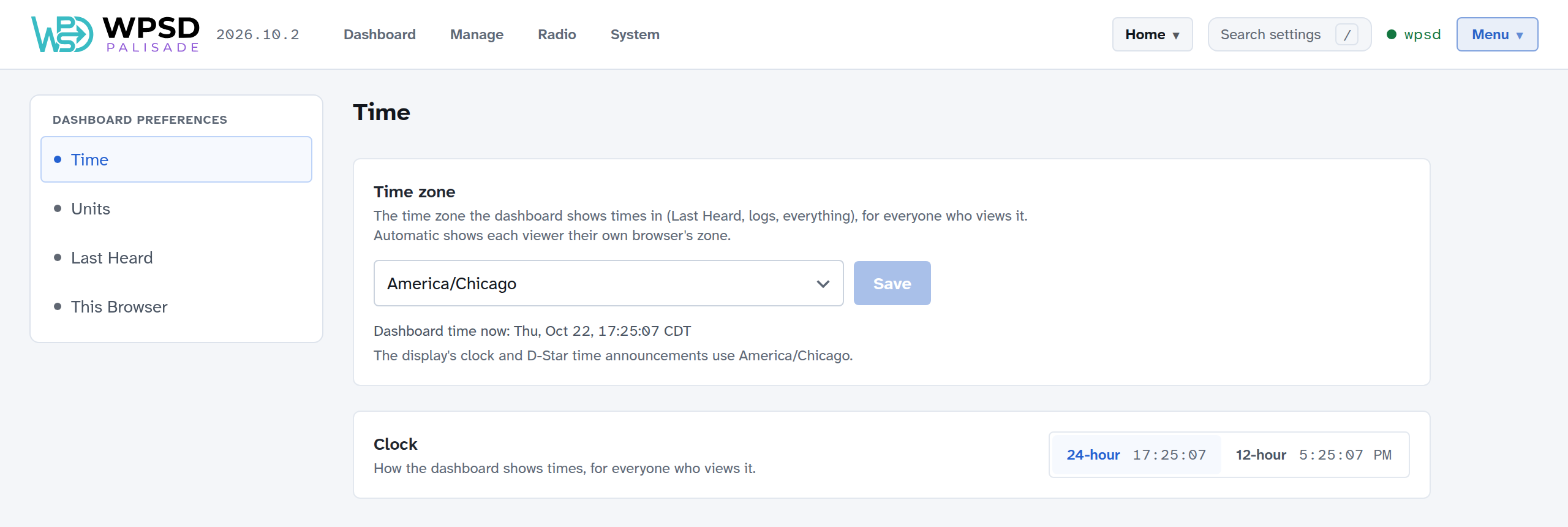1568x527 pixels.
Task: Open the System nav item
Action: point(635,34)
